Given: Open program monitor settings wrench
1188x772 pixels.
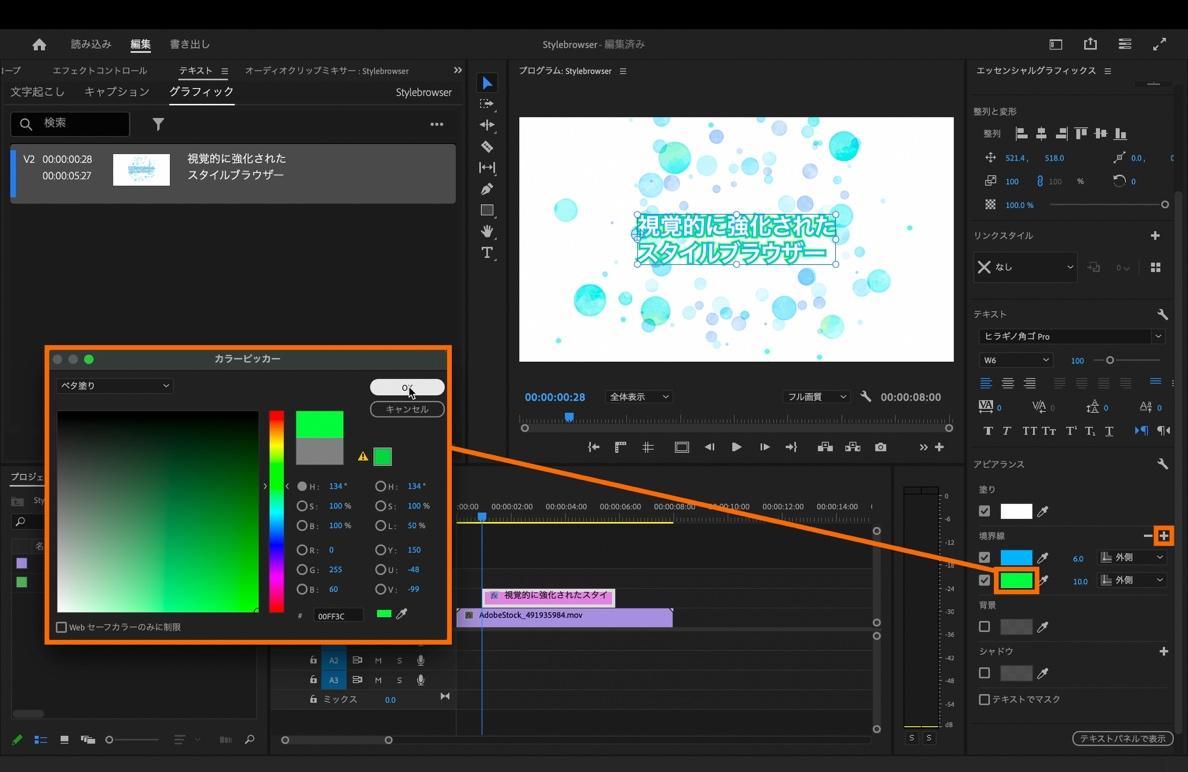Looking at the screenshot, I should pyautogui.click(x=865, y=396).
